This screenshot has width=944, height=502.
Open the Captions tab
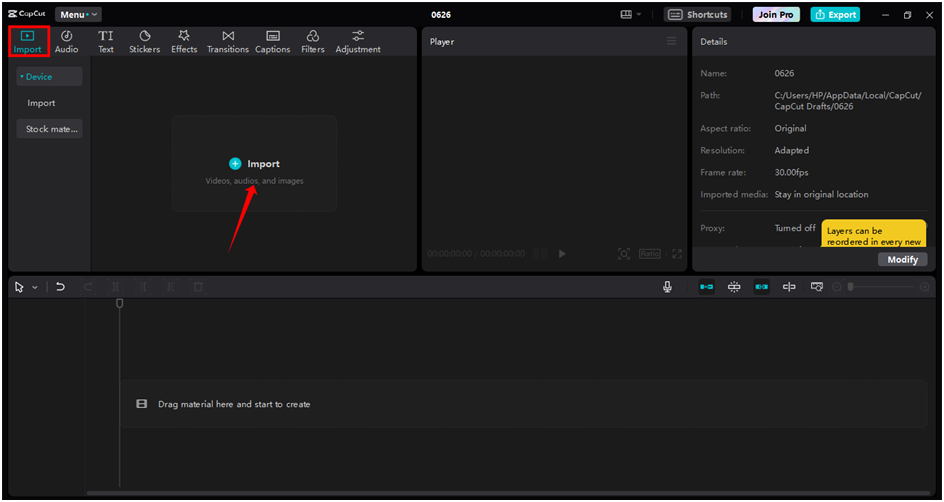pyautogui.click(x=273, y=42)
